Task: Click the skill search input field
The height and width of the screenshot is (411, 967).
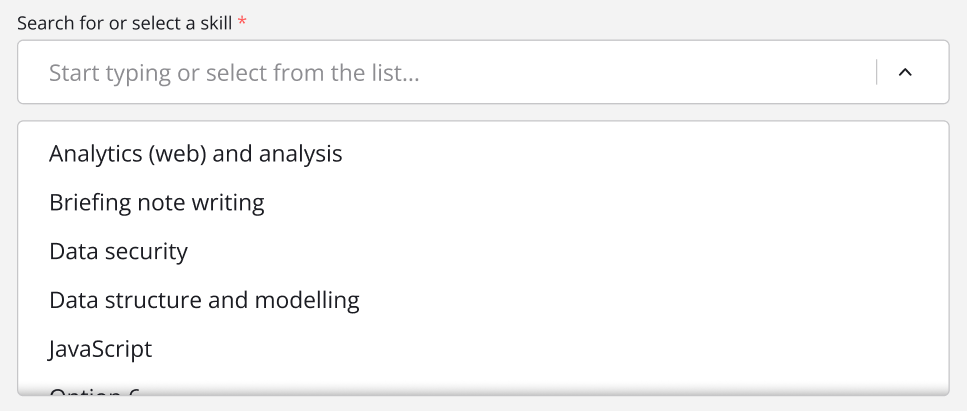Action: (450, 73)
